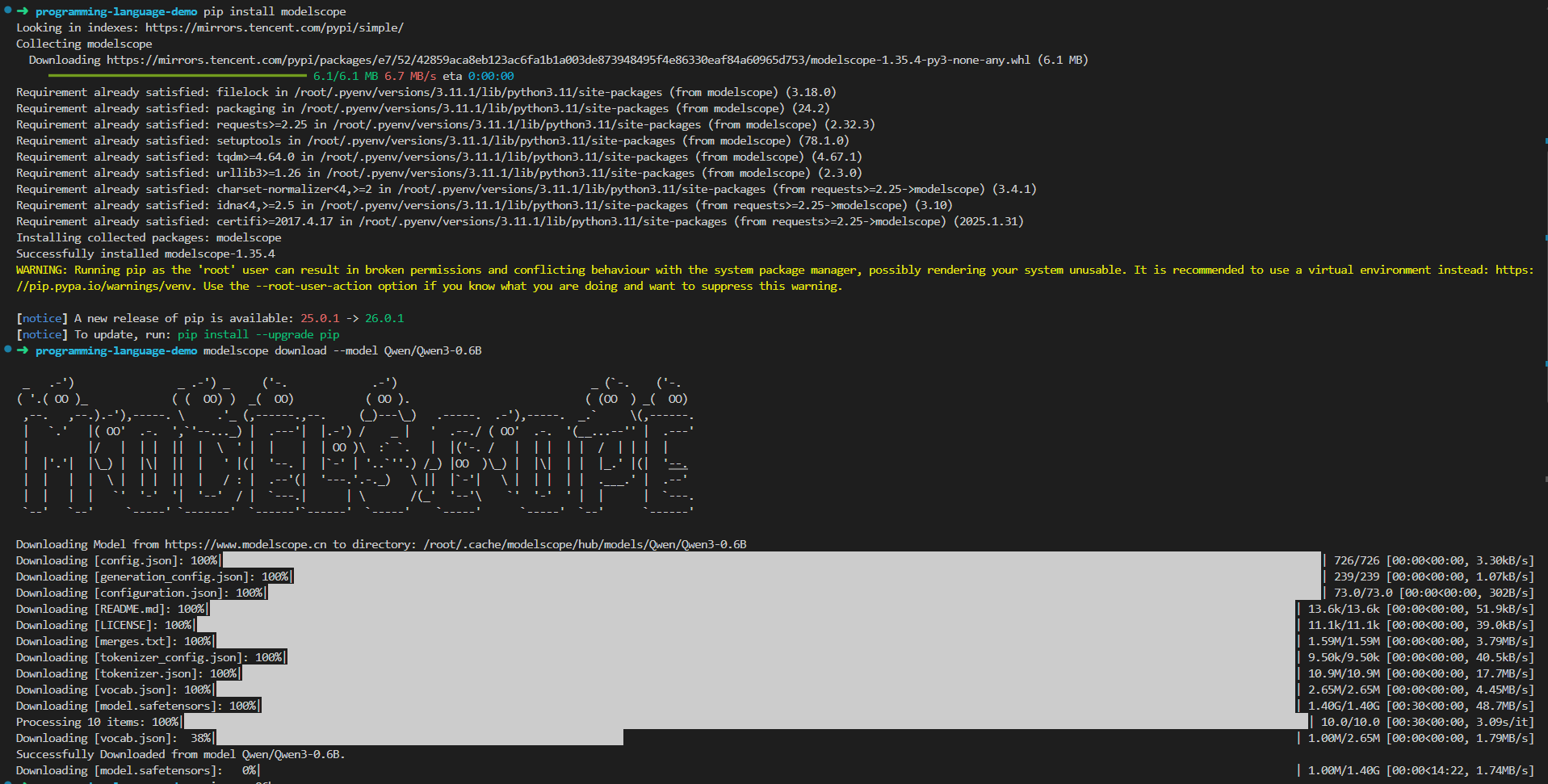Click the www.modelscope.cn download URL

[245, 544]
